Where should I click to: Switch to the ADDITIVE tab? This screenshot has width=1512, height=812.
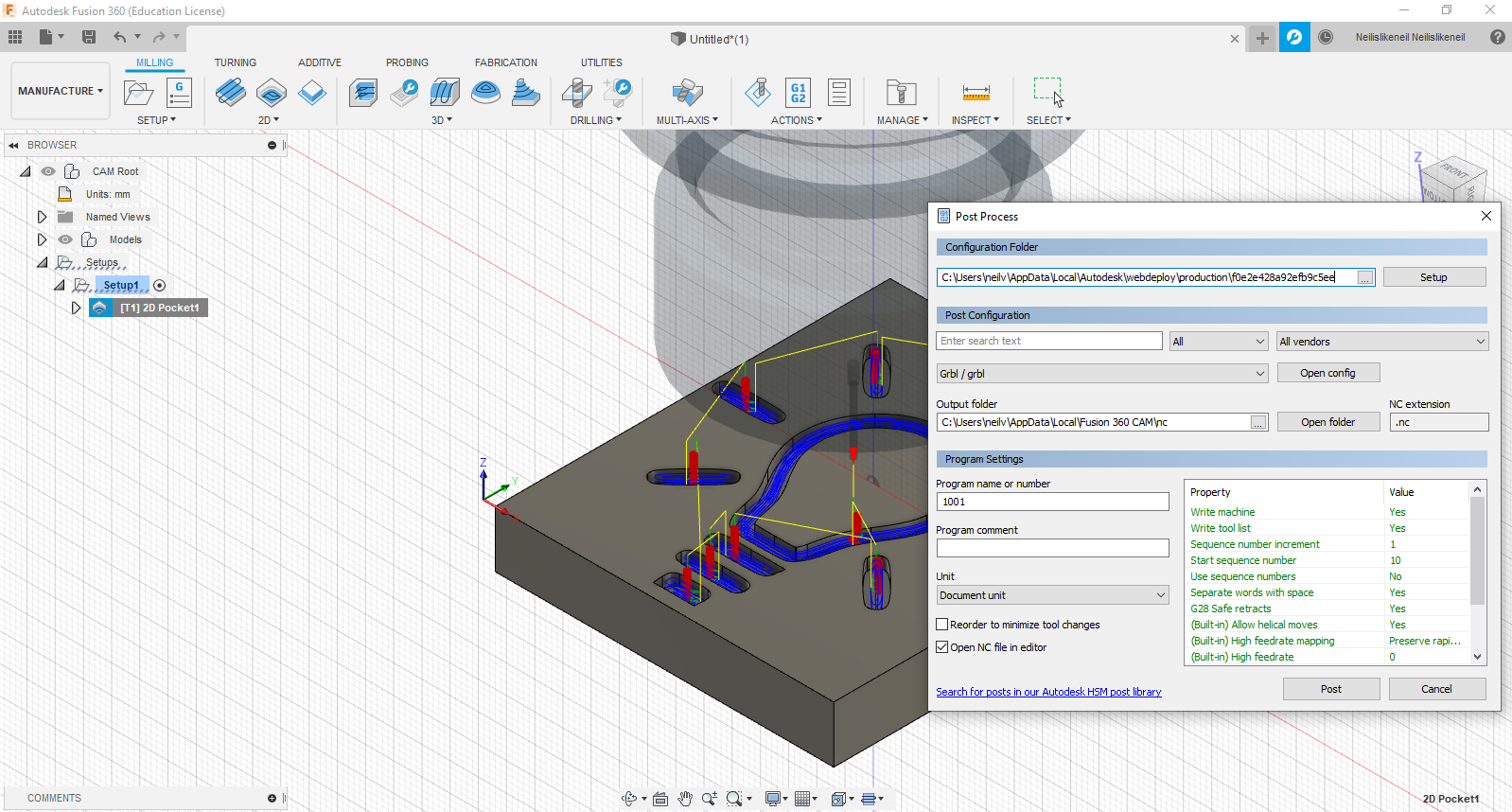click(320, 62)
